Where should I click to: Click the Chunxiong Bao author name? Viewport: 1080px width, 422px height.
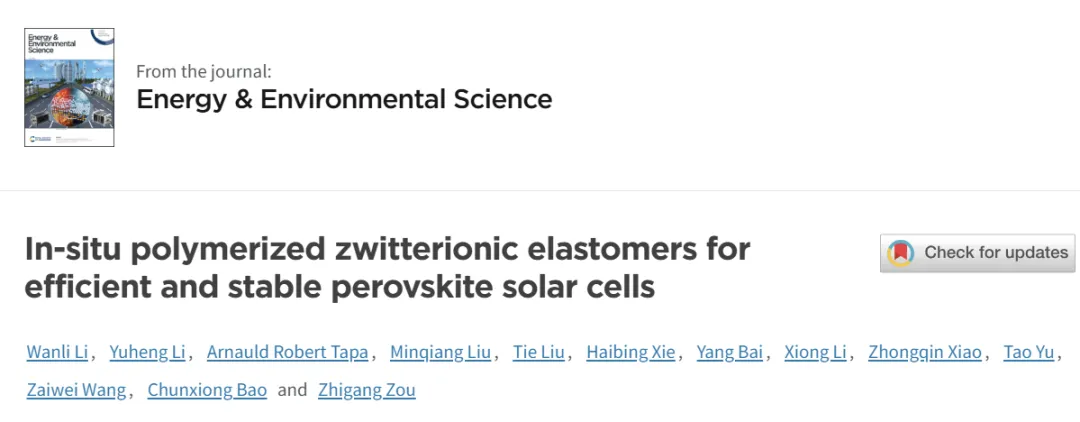tap(207, 390)
